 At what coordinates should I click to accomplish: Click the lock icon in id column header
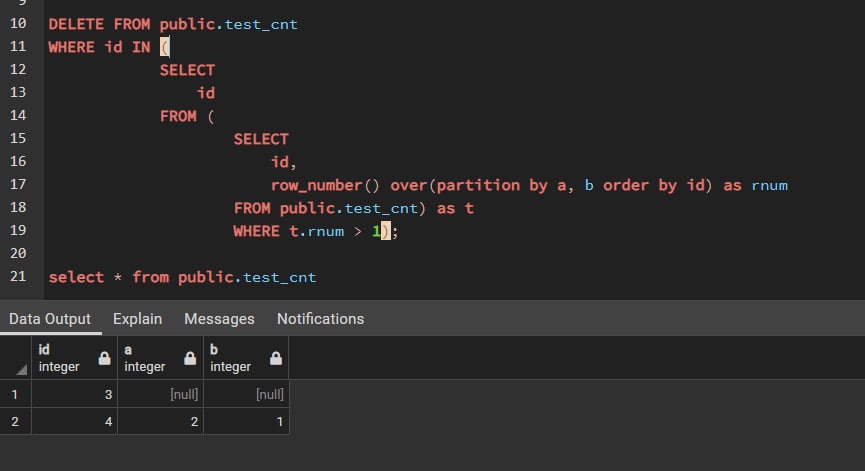click(104, 358)
